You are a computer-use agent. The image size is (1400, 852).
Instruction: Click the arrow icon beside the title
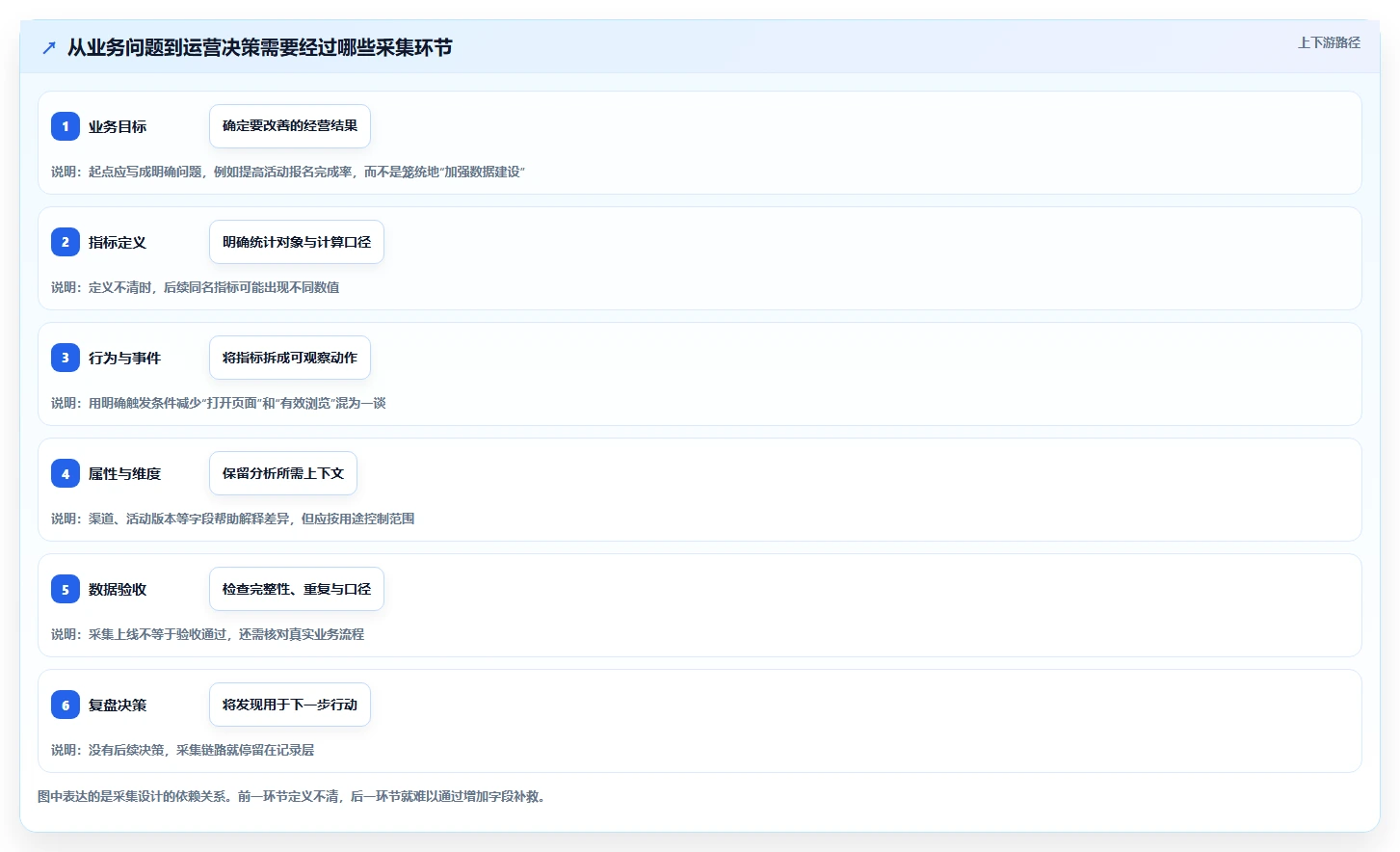click(x=49, y=47)
